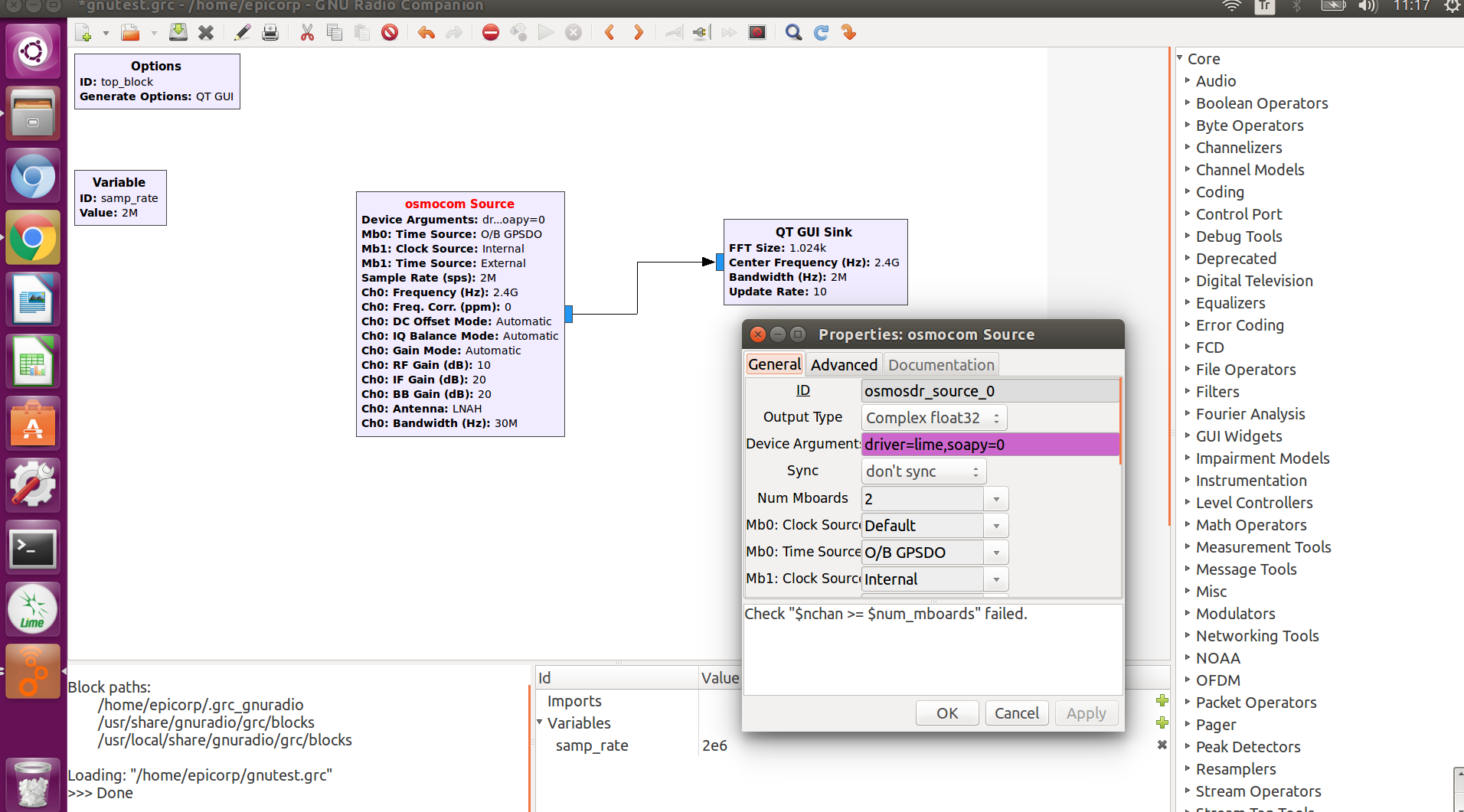Open the Mb0: Time Source dropdown arrow
Viewport: 1464px width, 812px height.
pos(996,553)
